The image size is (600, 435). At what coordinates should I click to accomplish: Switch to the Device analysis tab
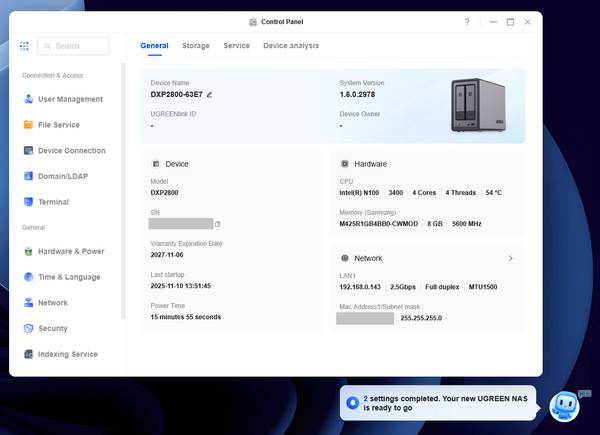pos(291,46)
